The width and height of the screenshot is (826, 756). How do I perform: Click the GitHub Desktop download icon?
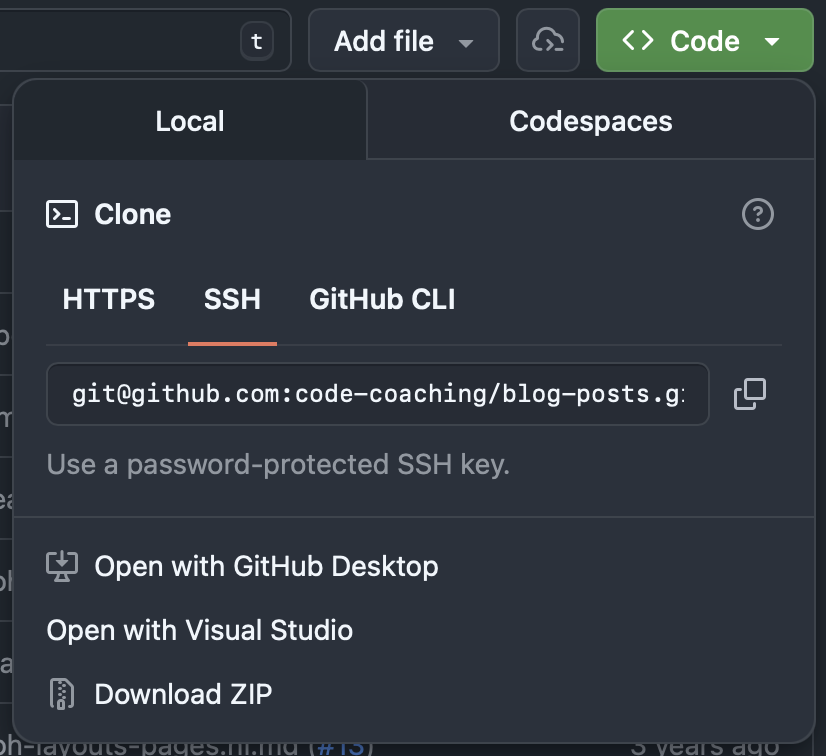(62, 566)
